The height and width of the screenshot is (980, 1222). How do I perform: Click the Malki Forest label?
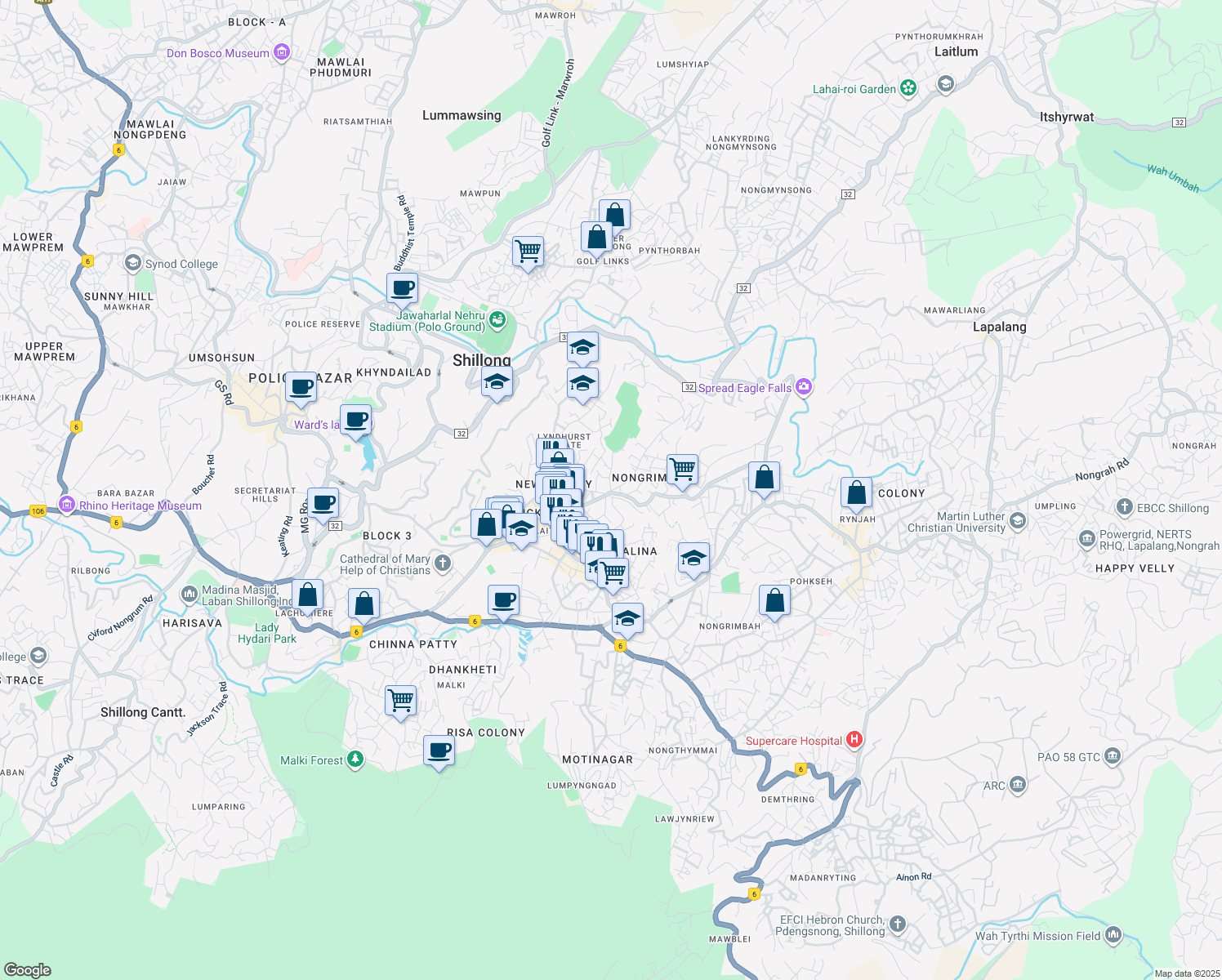point(311,760)
